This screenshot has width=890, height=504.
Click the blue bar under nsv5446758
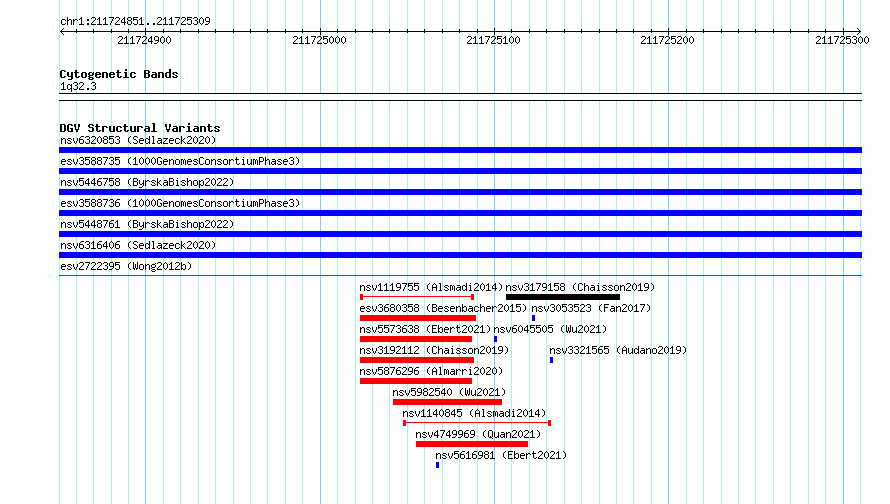coord(460,192)
